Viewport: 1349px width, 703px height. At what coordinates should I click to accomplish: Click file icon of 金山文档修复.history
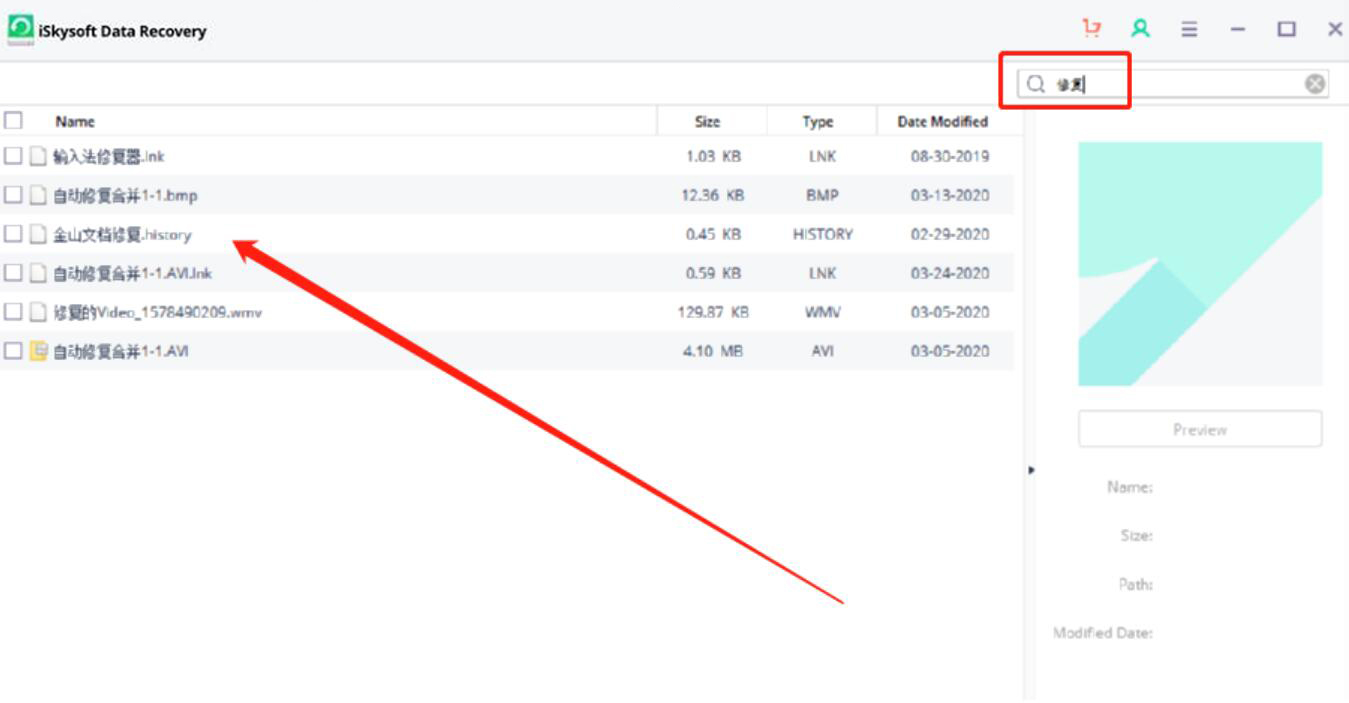click(x=38, y=234)
